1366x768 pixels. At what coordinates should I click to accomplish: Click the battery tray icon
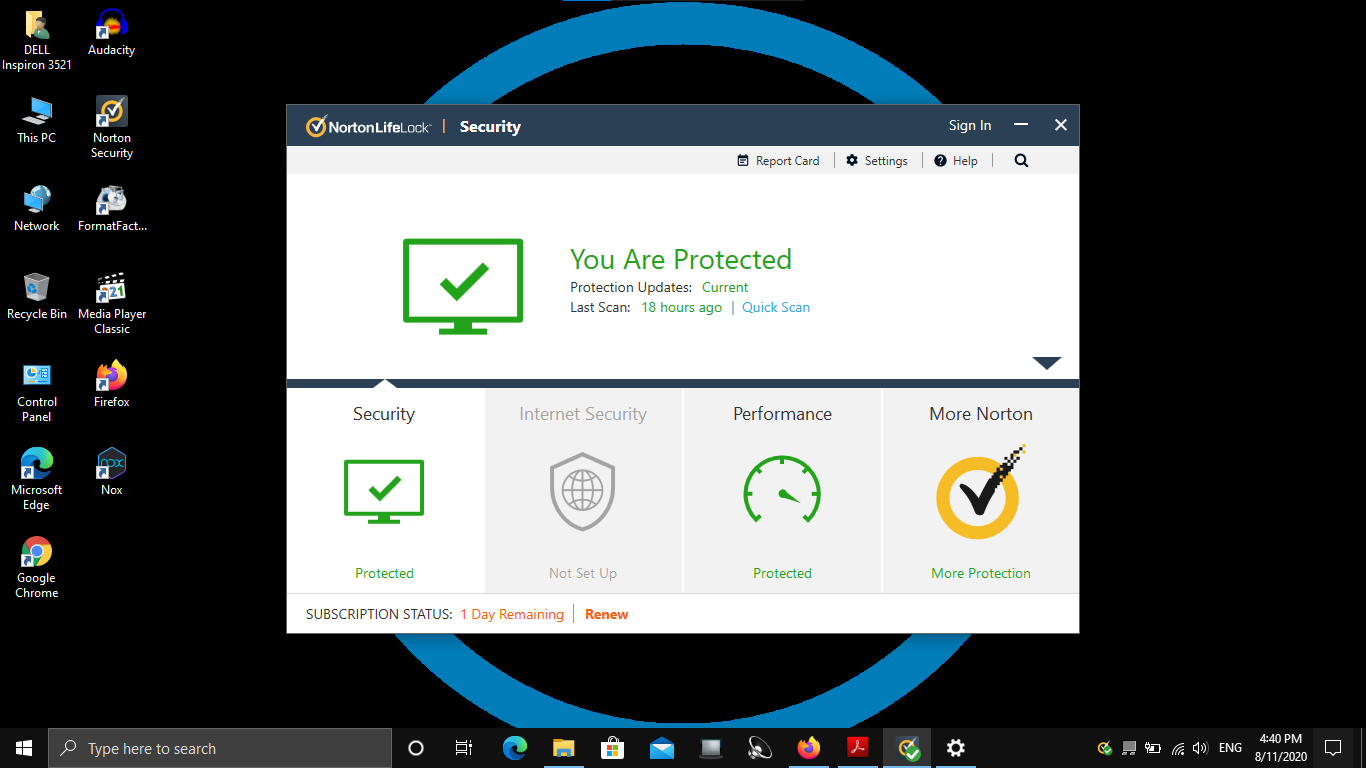click(1153, 748)
